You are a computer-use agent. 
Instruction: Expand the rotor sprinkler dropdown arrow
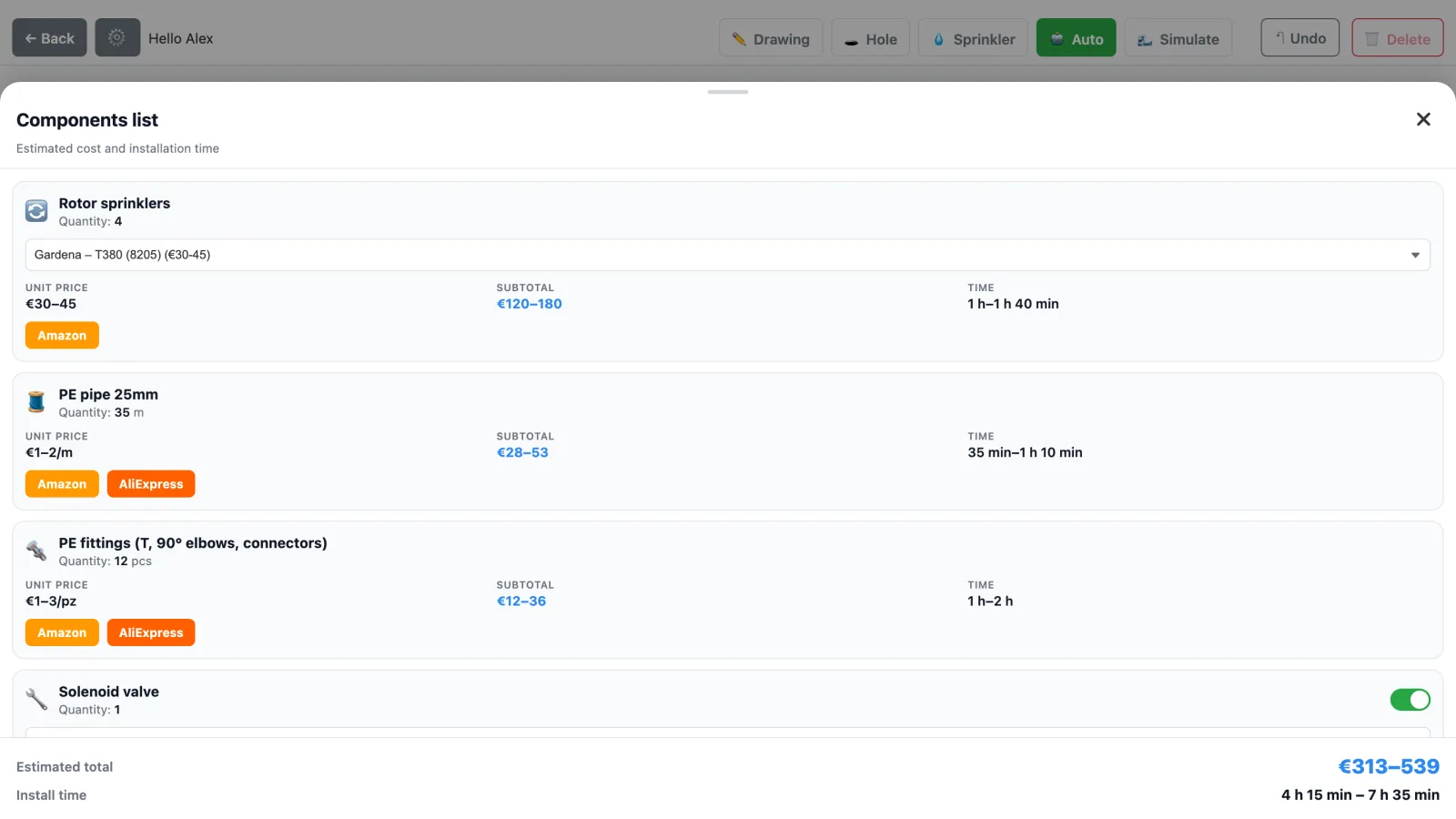click(x=1415, y=255)
